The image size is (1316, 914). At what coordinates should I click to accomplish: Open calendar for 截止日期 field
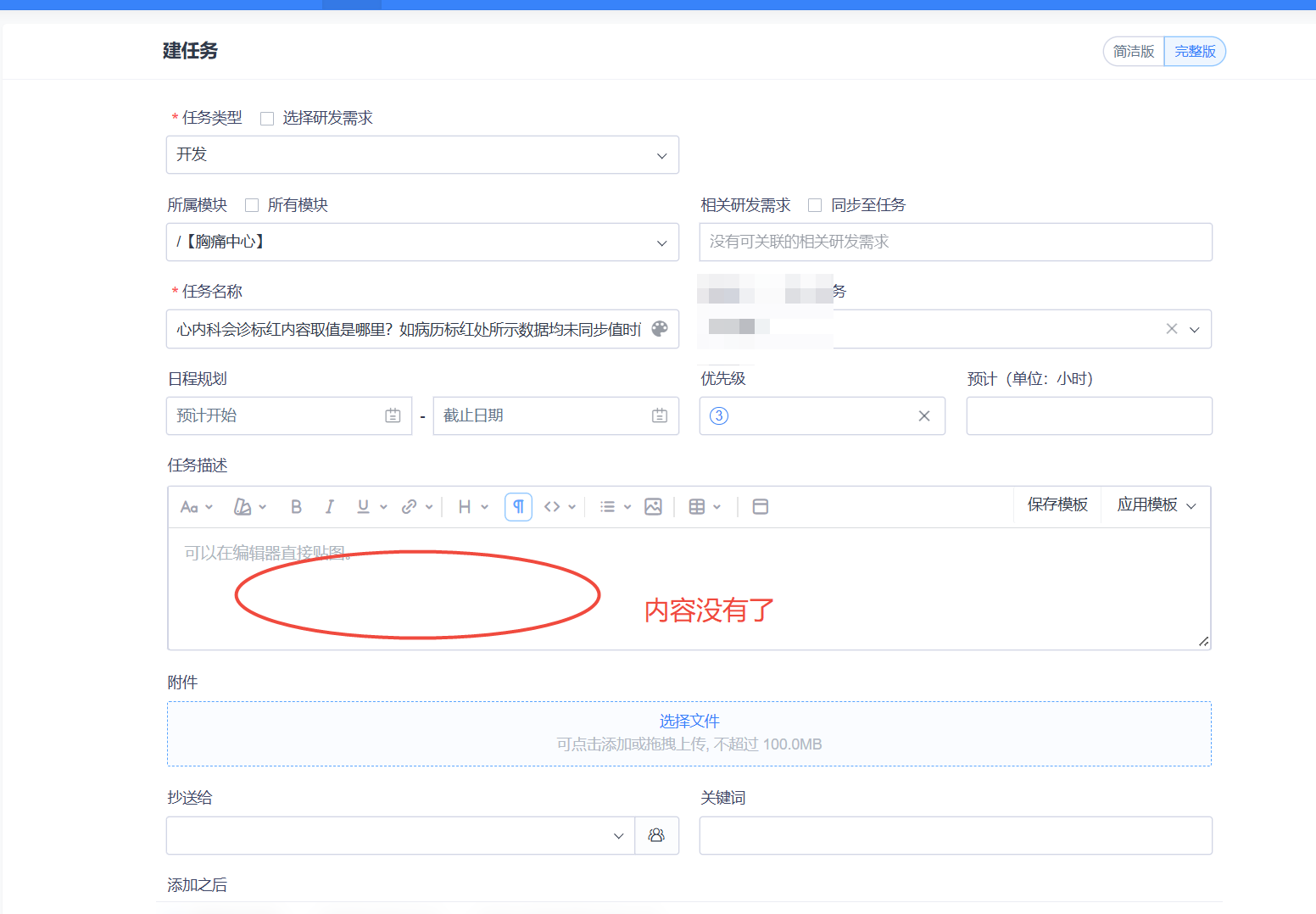click(x=660, y=415)
